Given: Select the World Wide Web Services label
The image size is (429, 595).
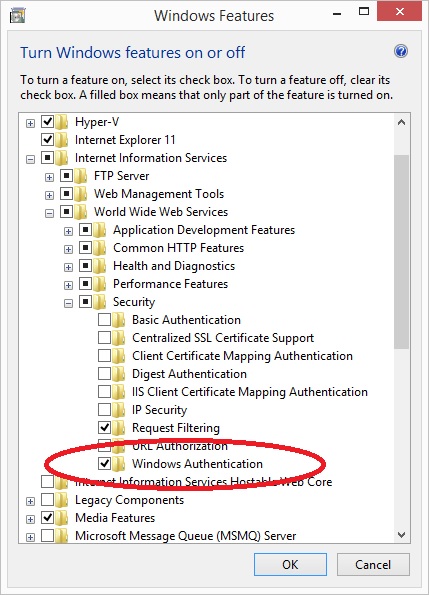Looking at the screenshot, I should click(x=161, y=212).
